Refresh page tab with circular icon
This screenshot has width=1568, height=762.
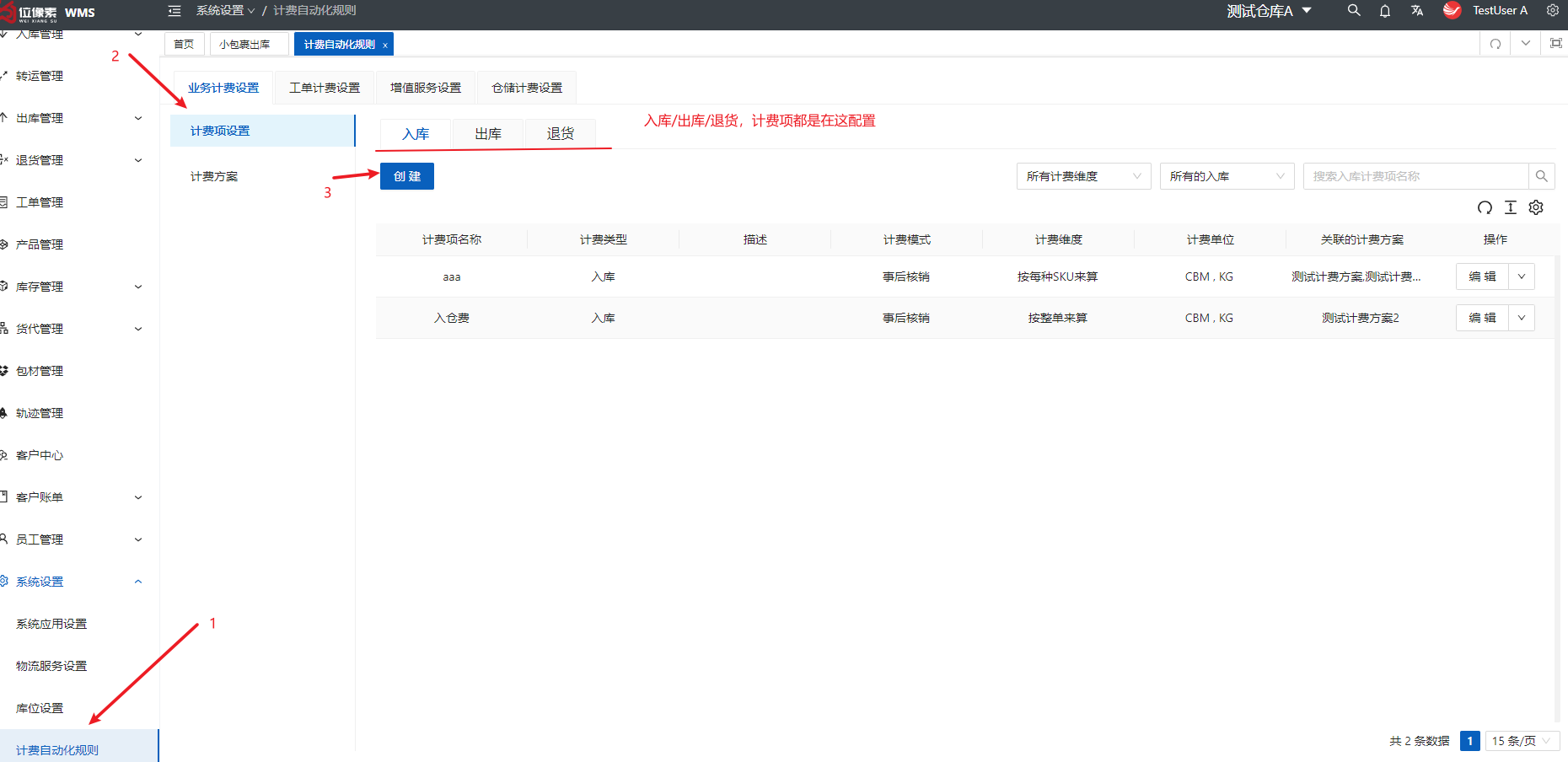(1496, 44)
